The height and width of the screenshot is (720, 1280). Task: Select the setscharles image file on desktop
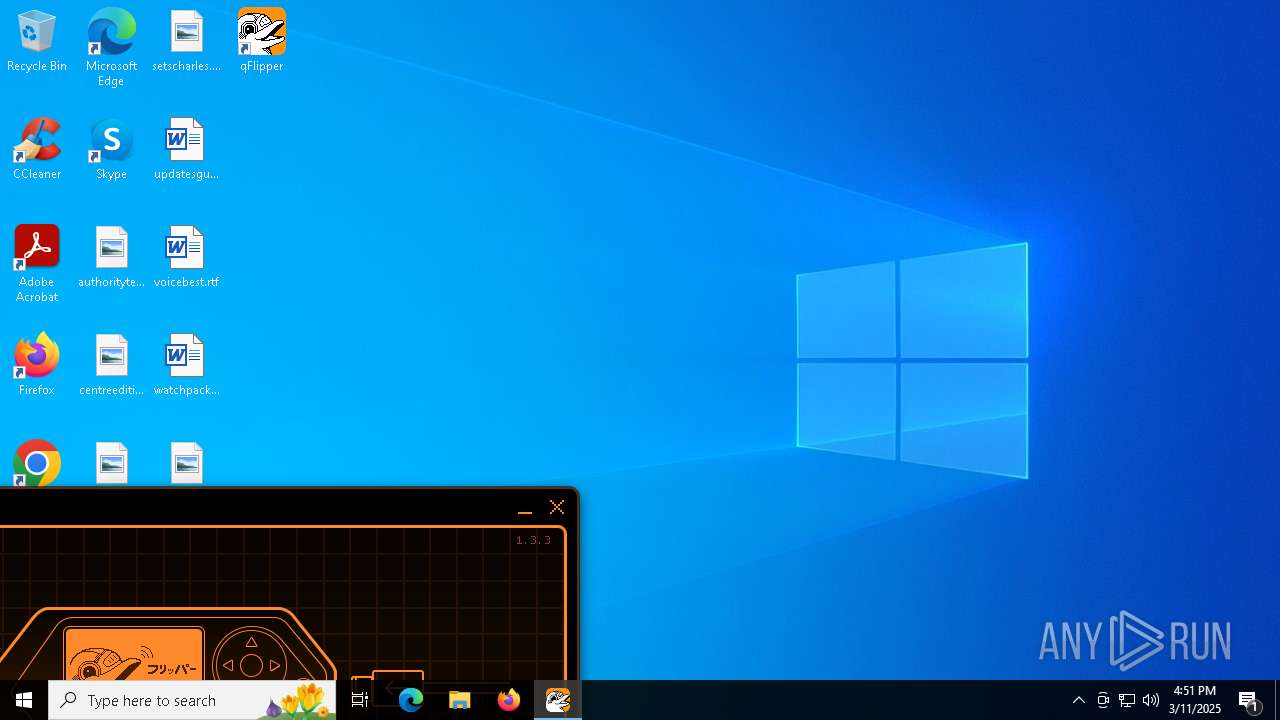click(x=186, y=42)
